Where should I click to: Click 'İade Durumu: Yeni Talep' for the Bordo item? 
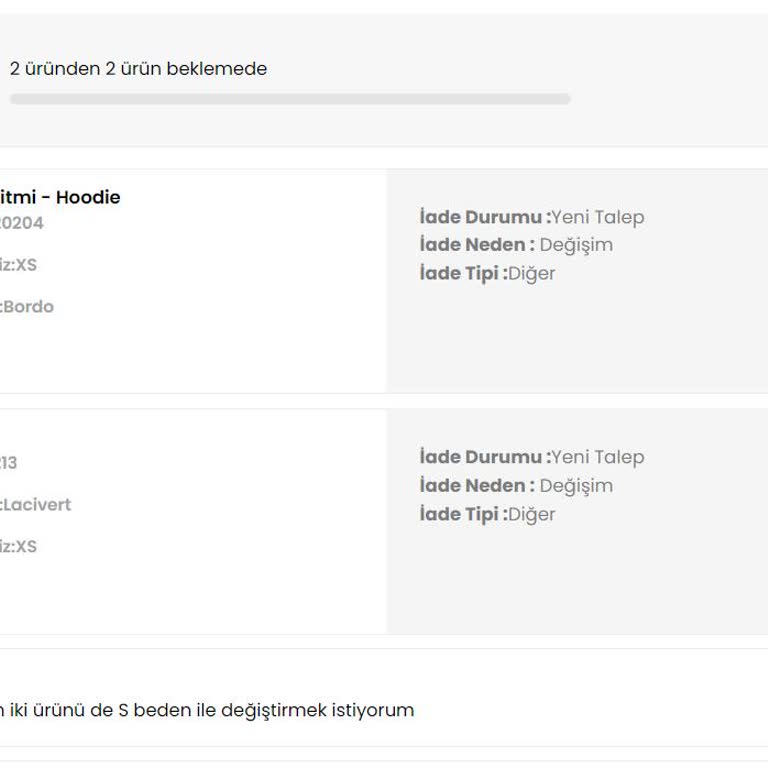coord(532,217)
